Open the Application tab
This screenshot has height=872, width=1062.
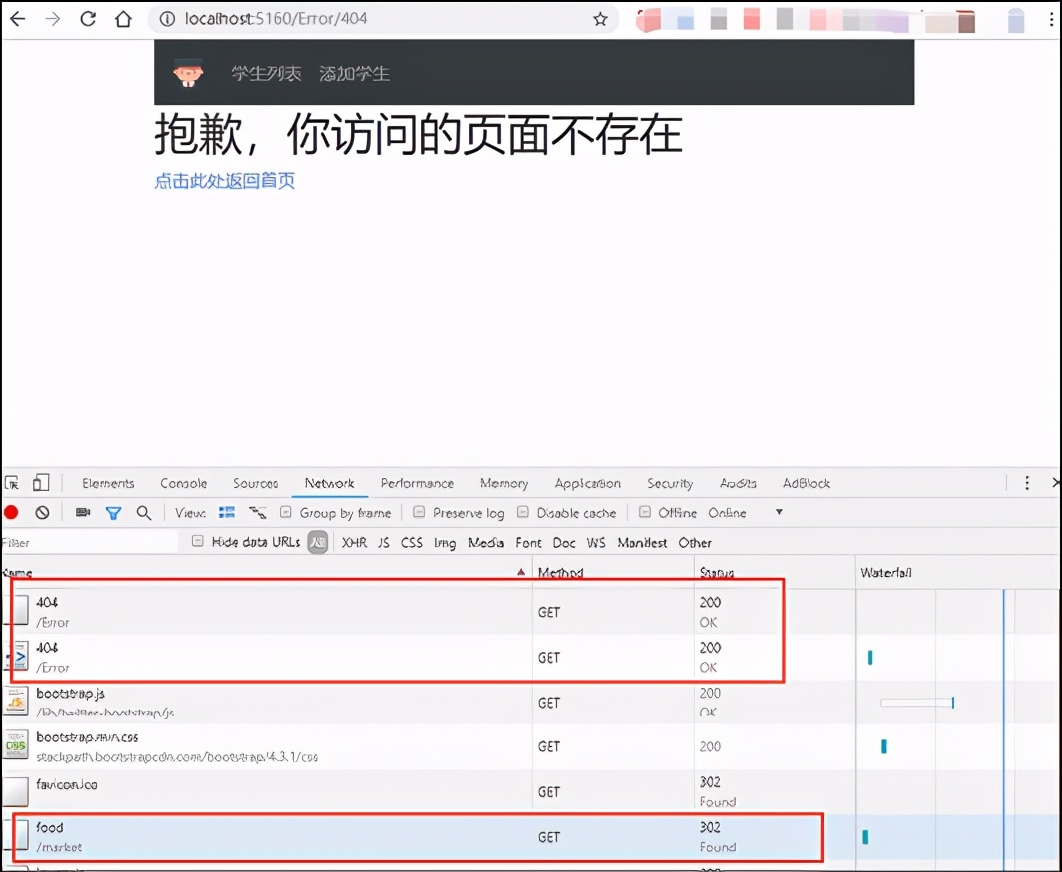587,483
